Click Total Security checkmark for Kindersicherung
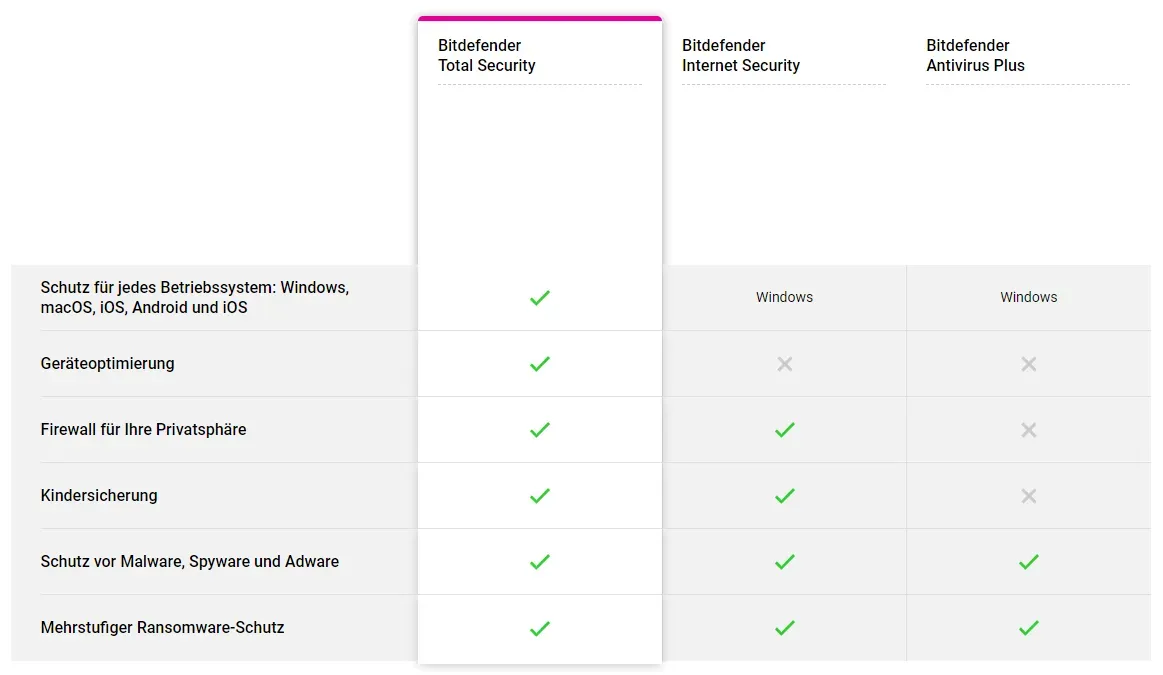Viewport: 1163px width, 675px height. tap(540, 495)
